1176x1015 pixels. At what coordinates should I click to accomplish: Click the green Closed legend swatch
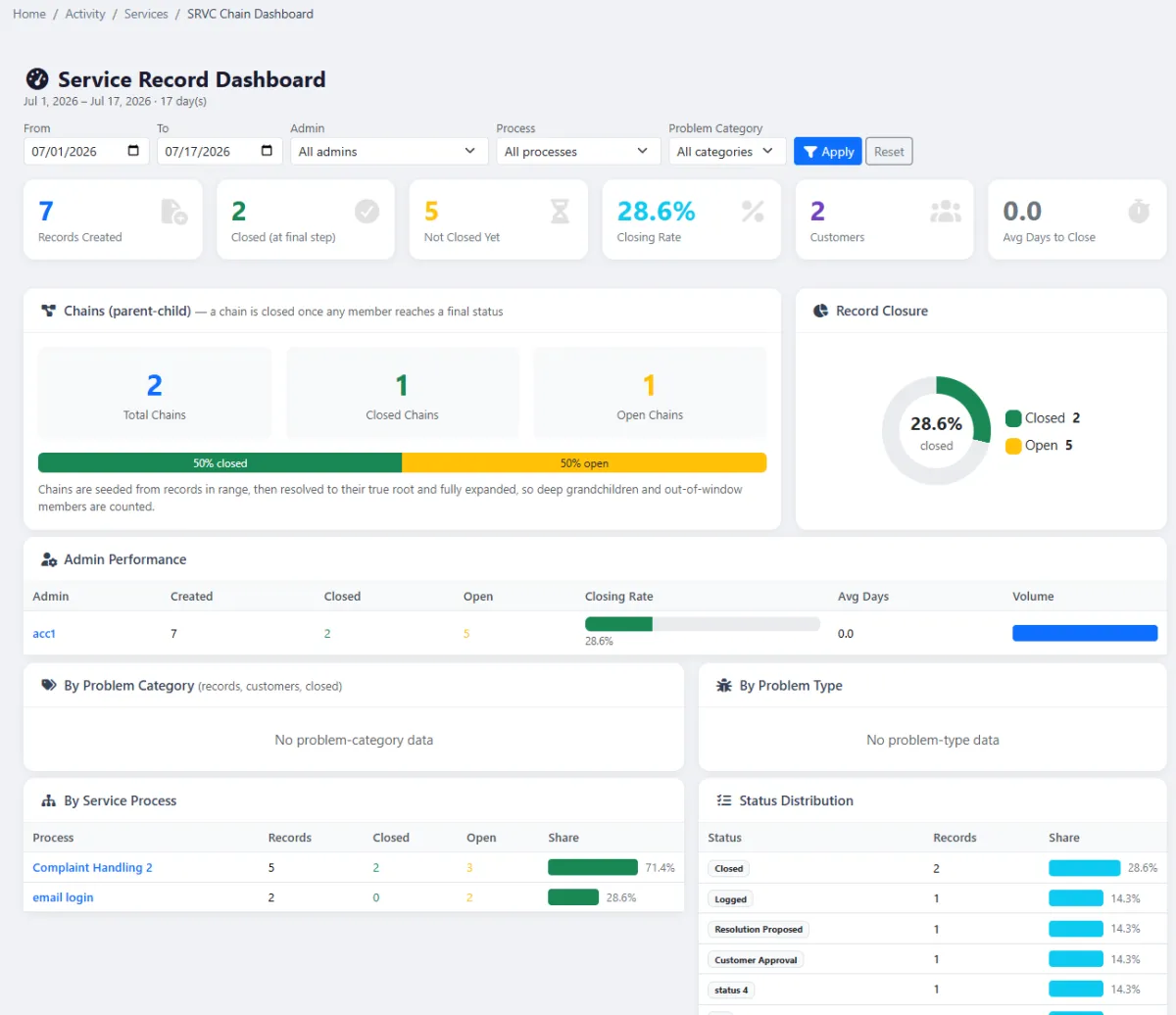pyautogui.click(x=1013, y=418)
